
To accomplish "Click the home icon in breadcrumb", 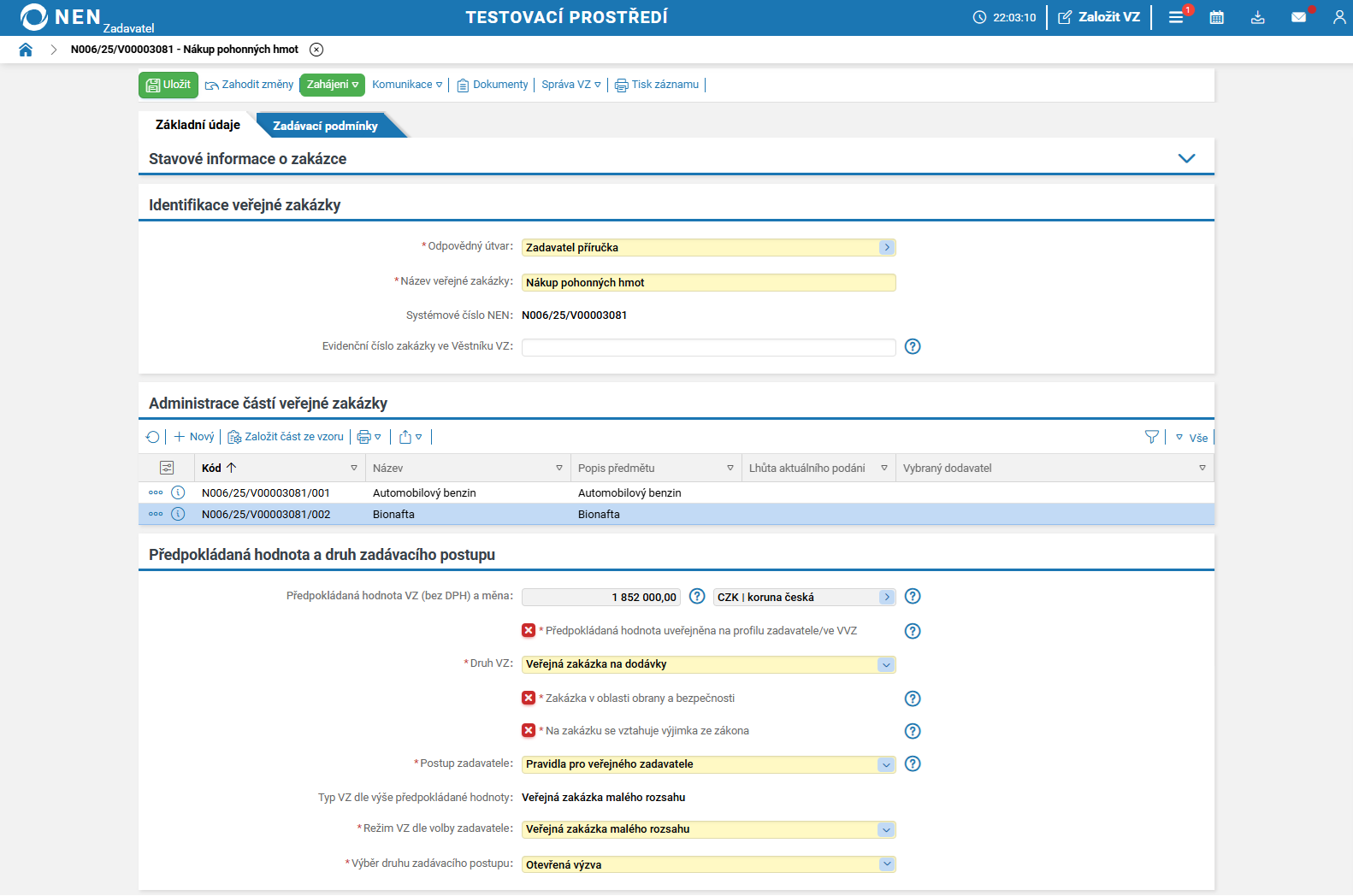I will coord(26,50).
